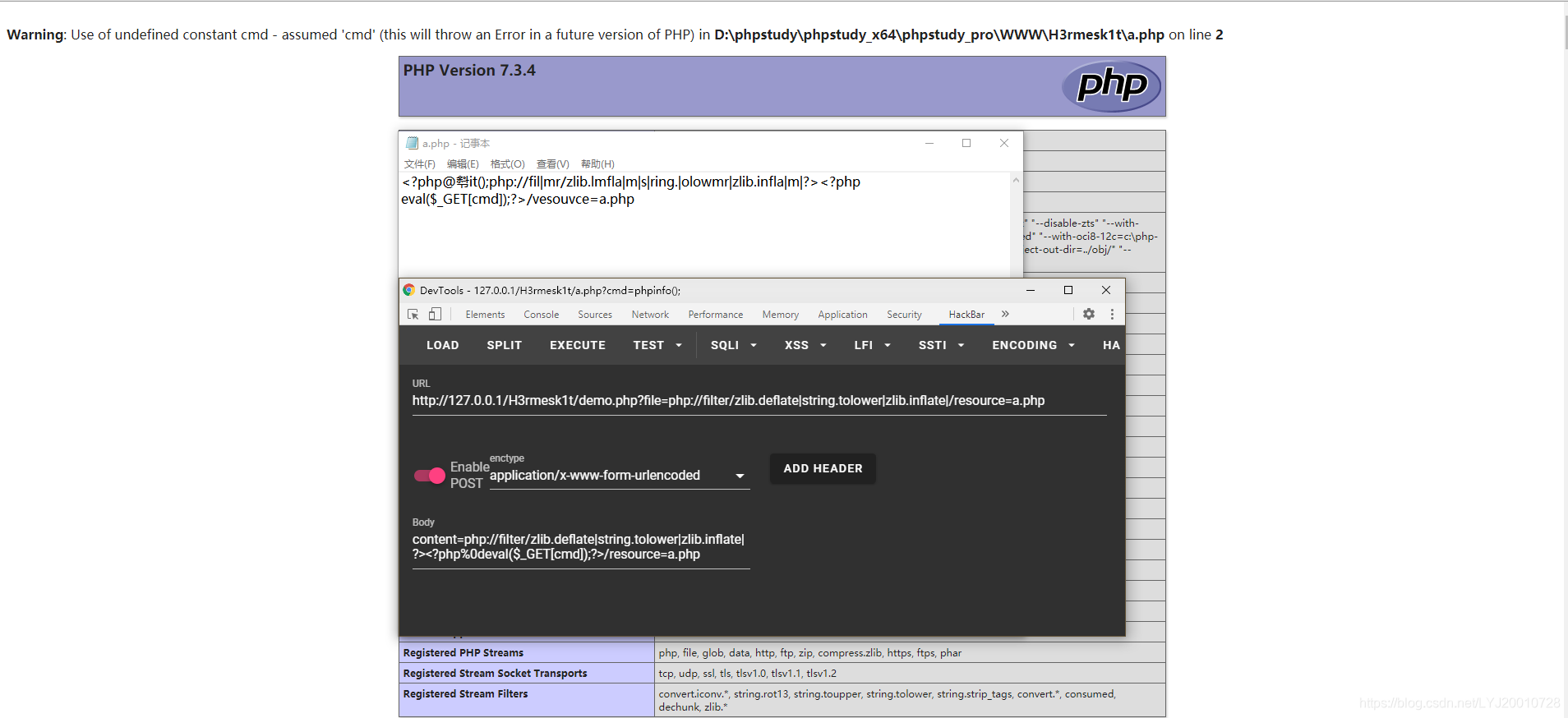
Task: Switch to the Memory tab
Action: click(780, 315)
